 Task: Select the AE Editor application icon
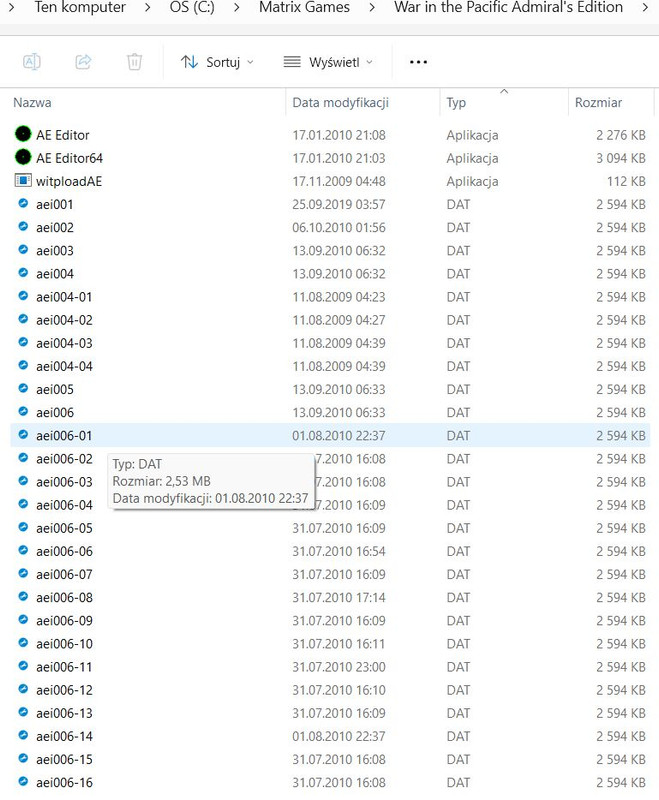click(23, 134)
